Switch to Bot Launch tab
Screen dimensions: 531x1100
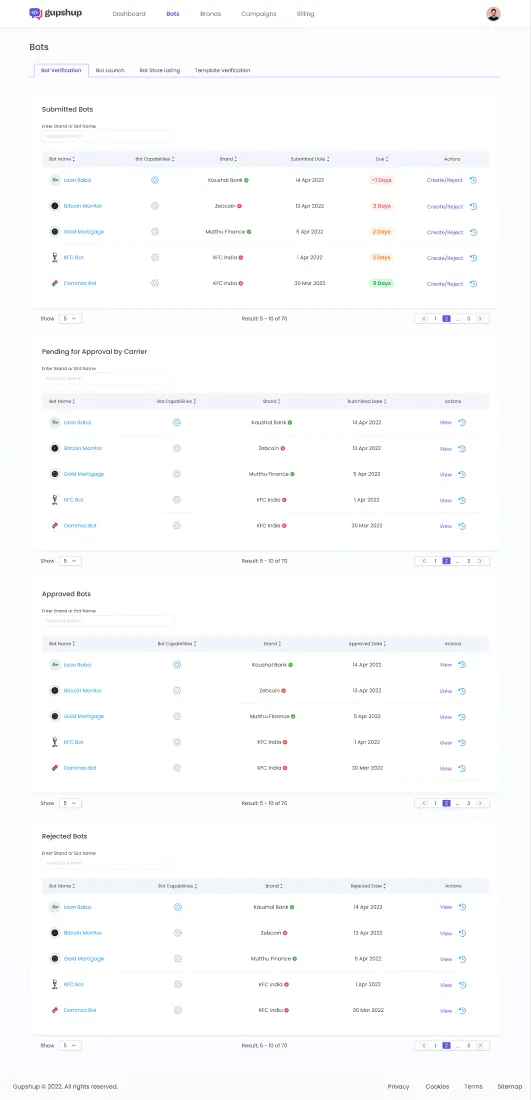coord(110,70)
